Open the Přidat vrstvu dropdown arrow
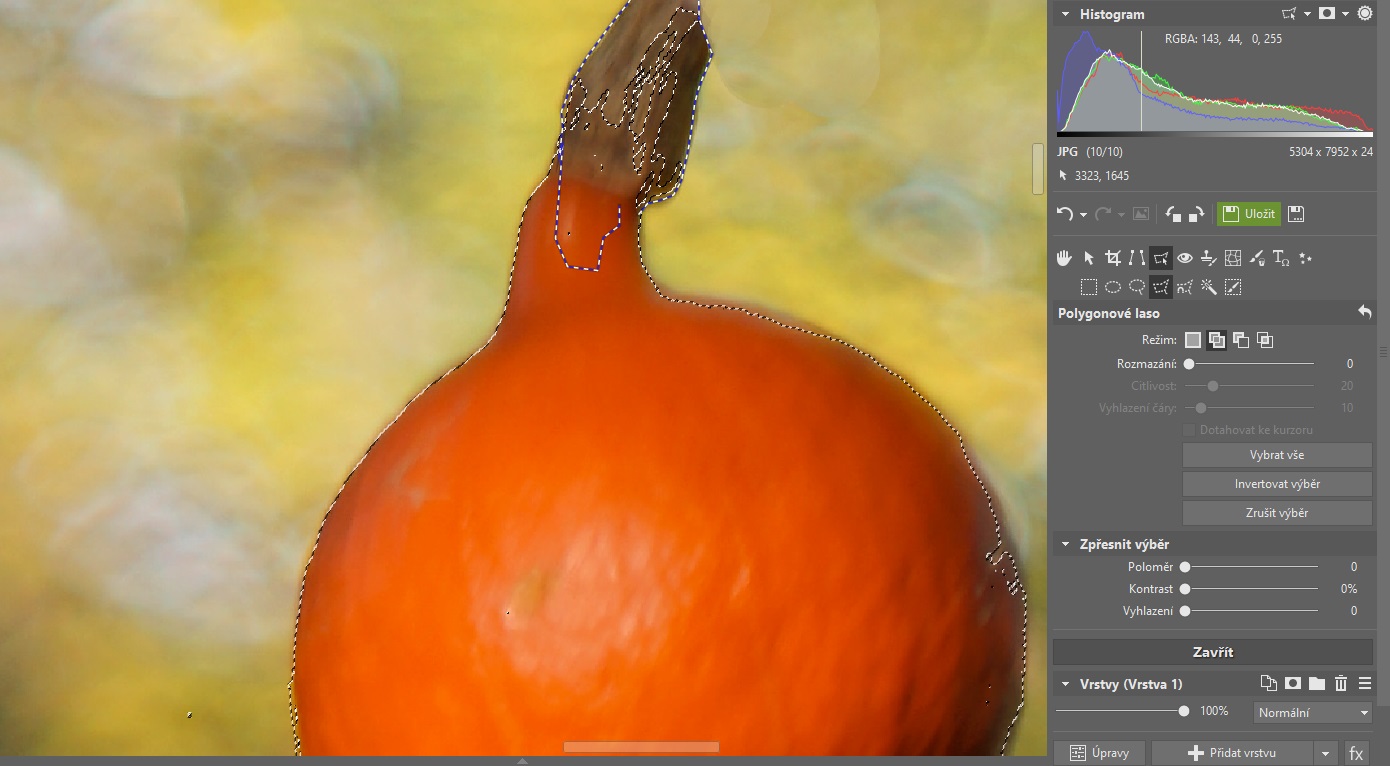Viewport: 1390px width, 766px height. coord(1325,754)
